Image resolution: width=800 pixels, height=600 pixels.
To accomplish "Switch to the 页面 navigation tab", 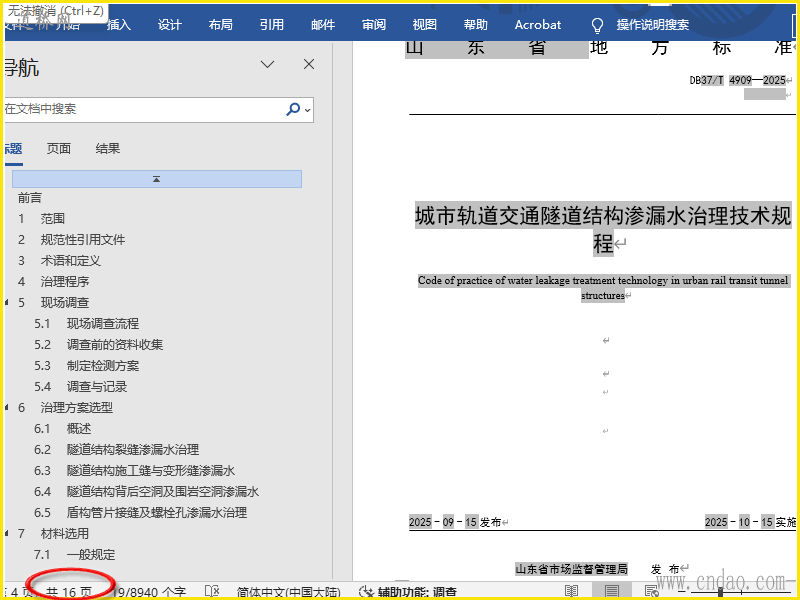I will (x=59, y=148).
